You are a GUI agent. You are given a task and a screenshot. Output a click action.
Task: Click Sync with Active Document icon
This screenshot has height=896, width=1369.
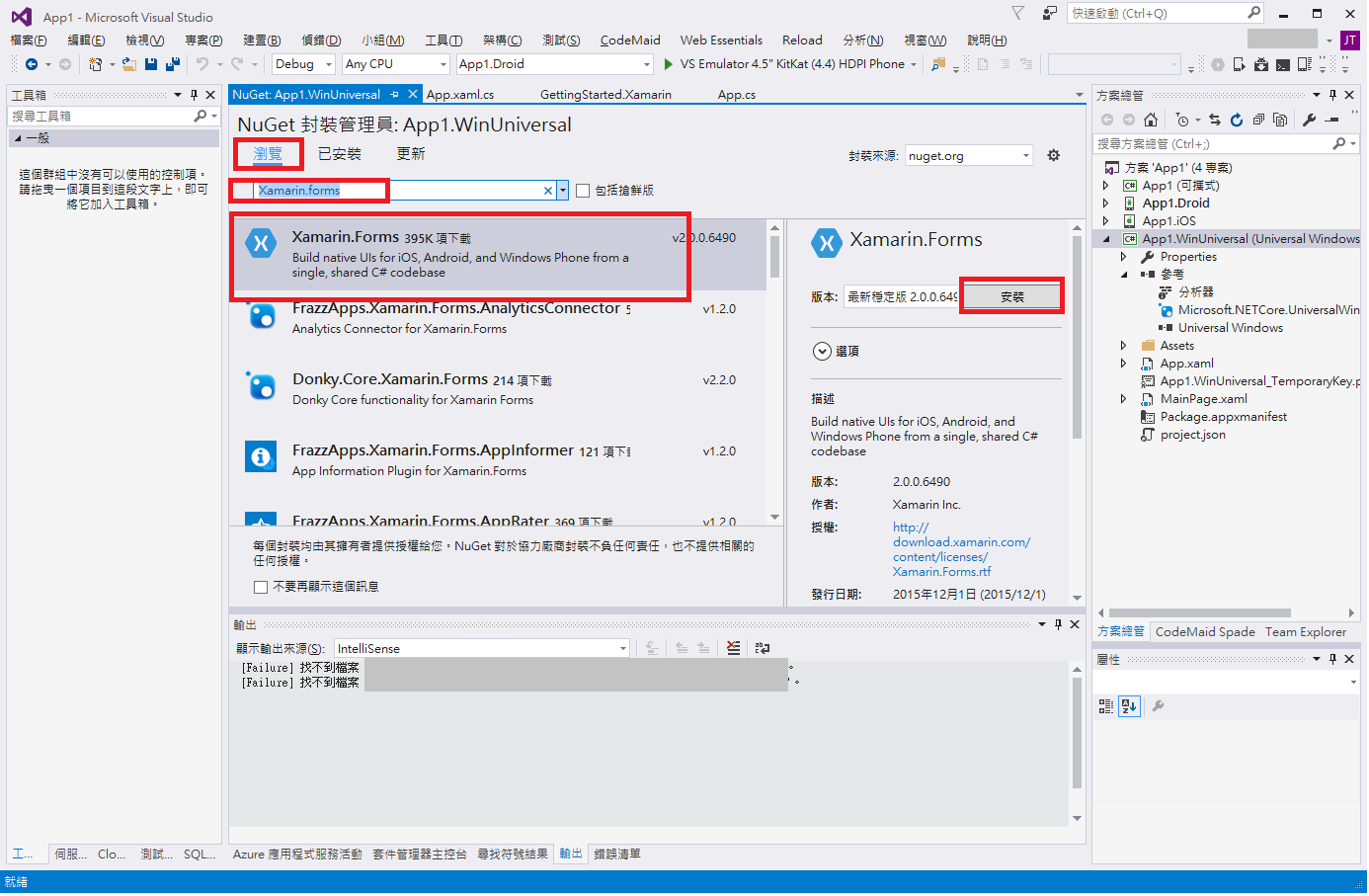tap(1214, 120)
